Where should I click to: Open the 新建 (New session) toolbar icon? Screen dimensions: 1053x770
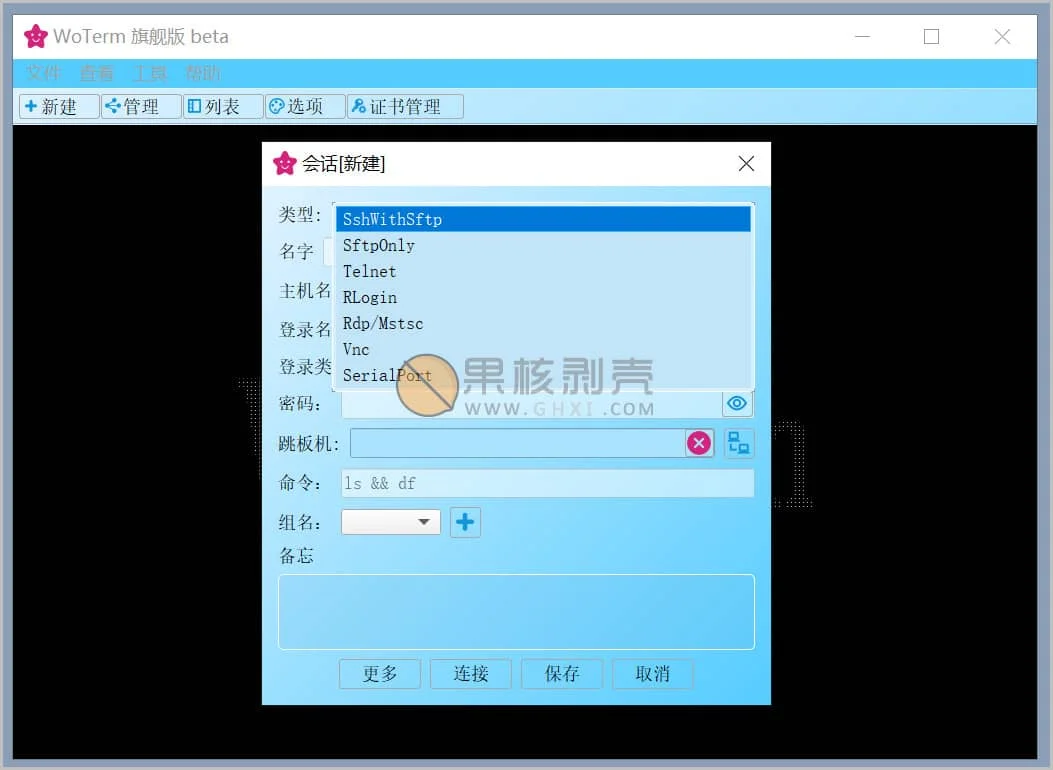tap(58, 106)
